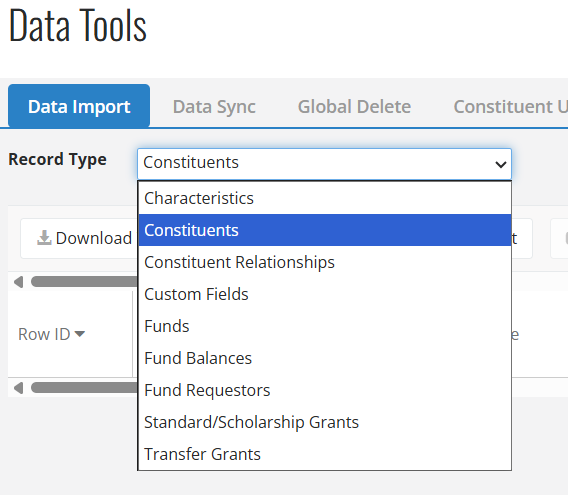This screenshot has width=568, height=495.
Task: Select the highlighted Constituents option
Action: [325, 230]
